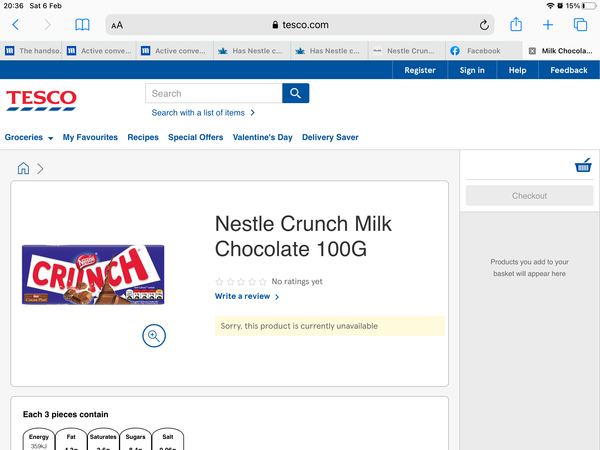Switch to 'The handso...' tab
This screenshot has height=450, width=600.
tap(31, 51)
